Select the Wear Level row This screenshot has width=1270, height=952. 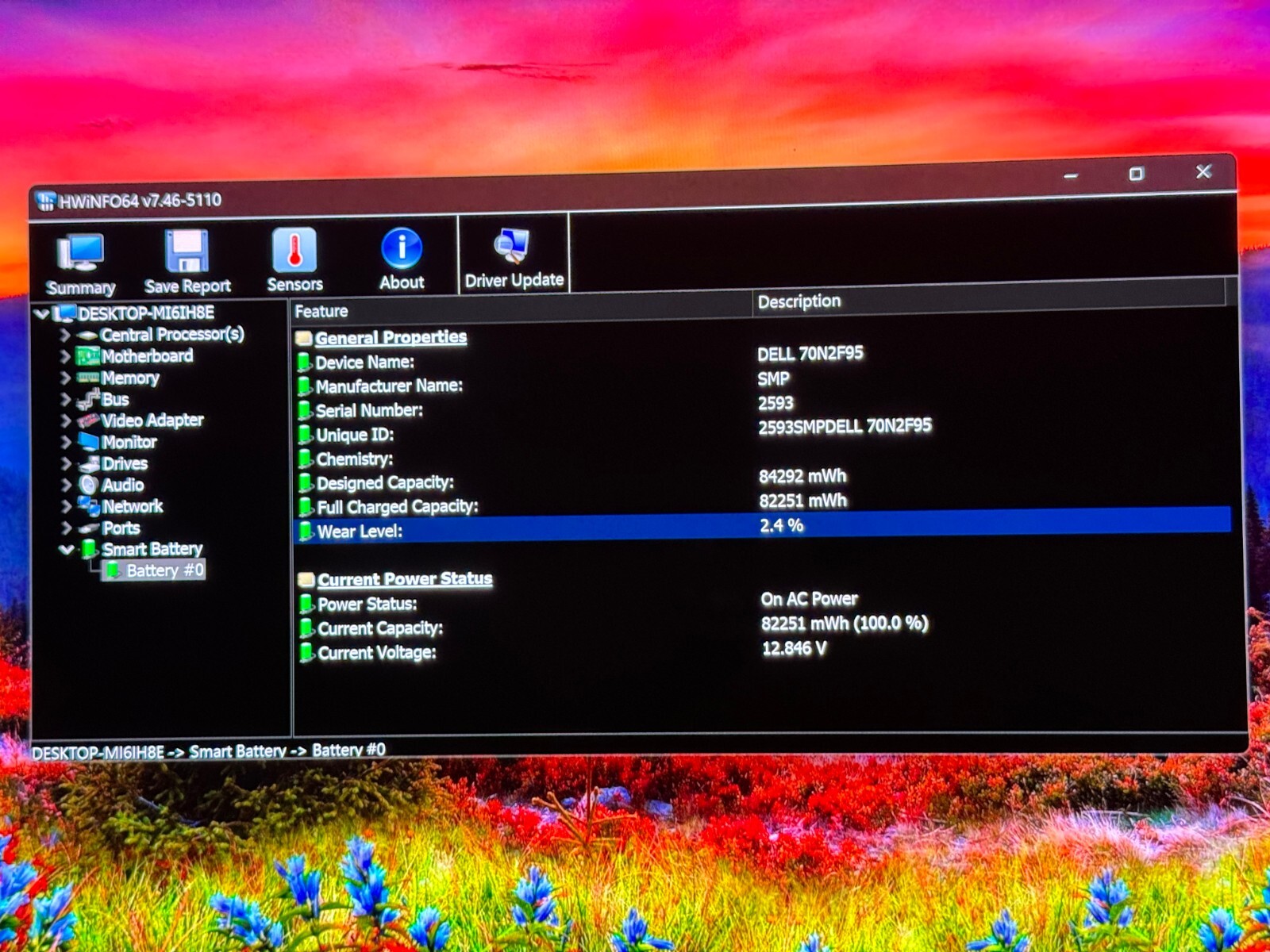pyautogui.click(x=764, y=527)
